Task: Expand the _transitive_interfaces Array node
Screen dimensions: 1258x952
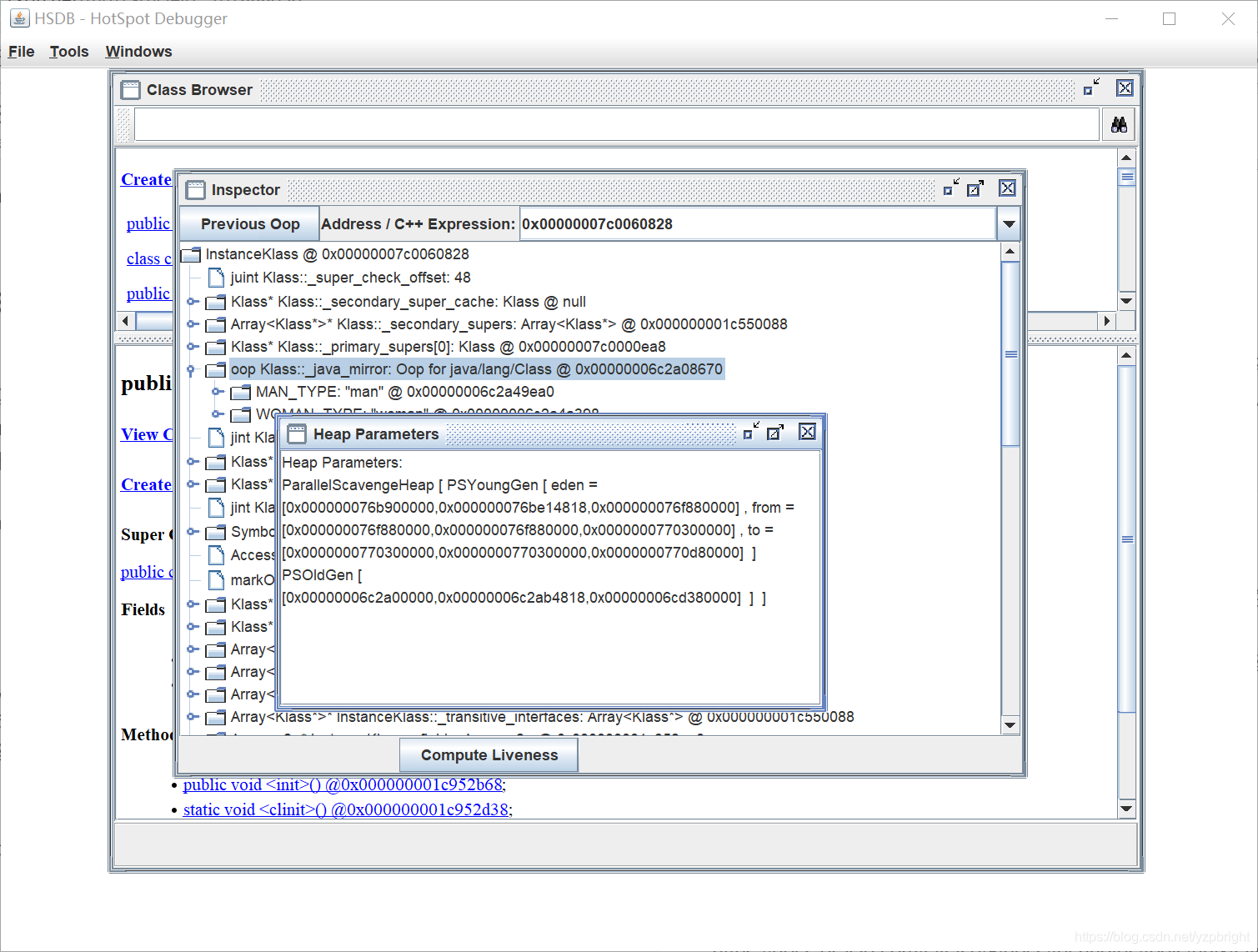Action: pyautogui.click(x=192, y=717)
